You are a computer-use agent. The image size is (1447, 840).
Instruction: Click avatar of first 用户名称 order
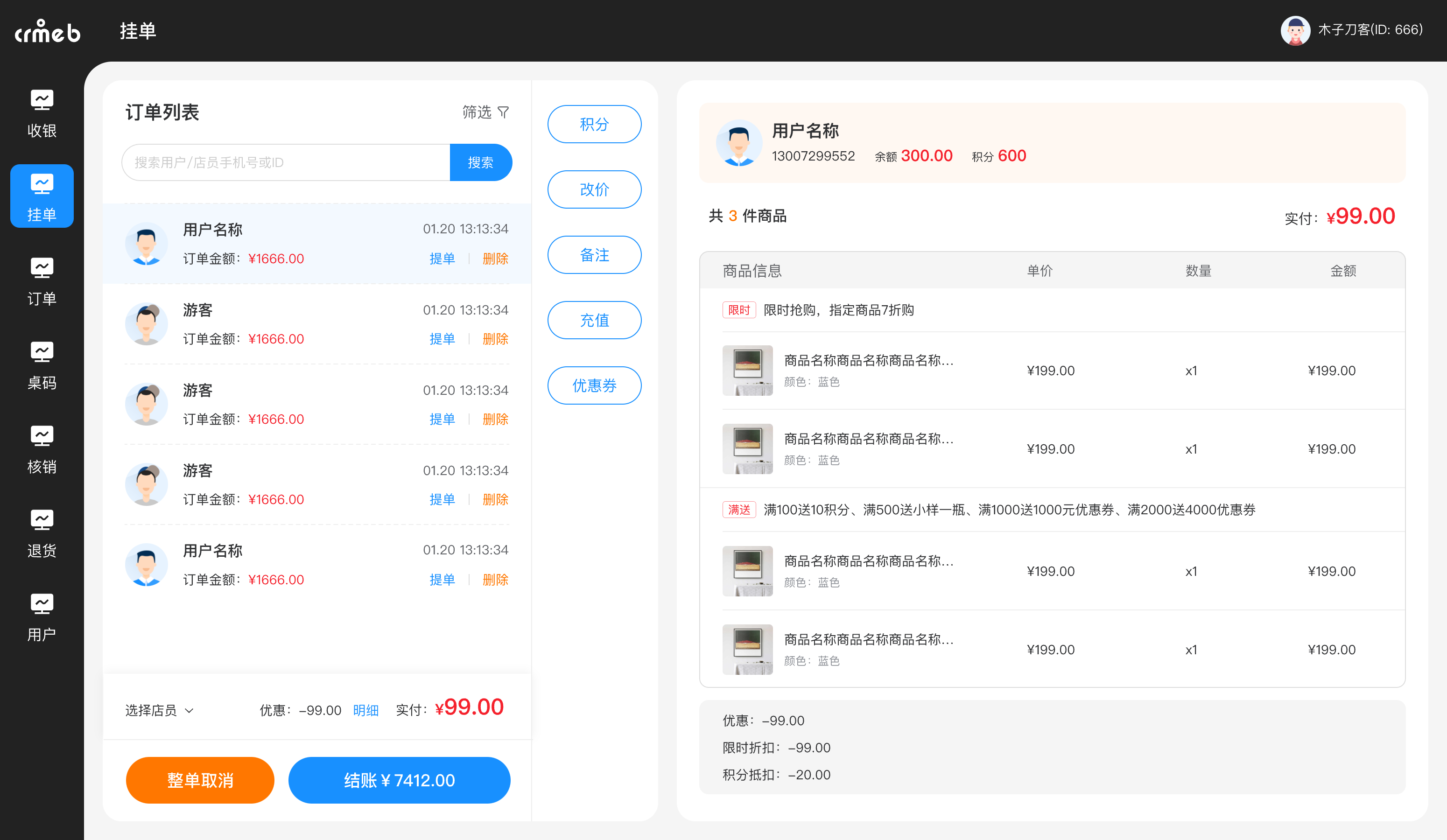(147, 244)
